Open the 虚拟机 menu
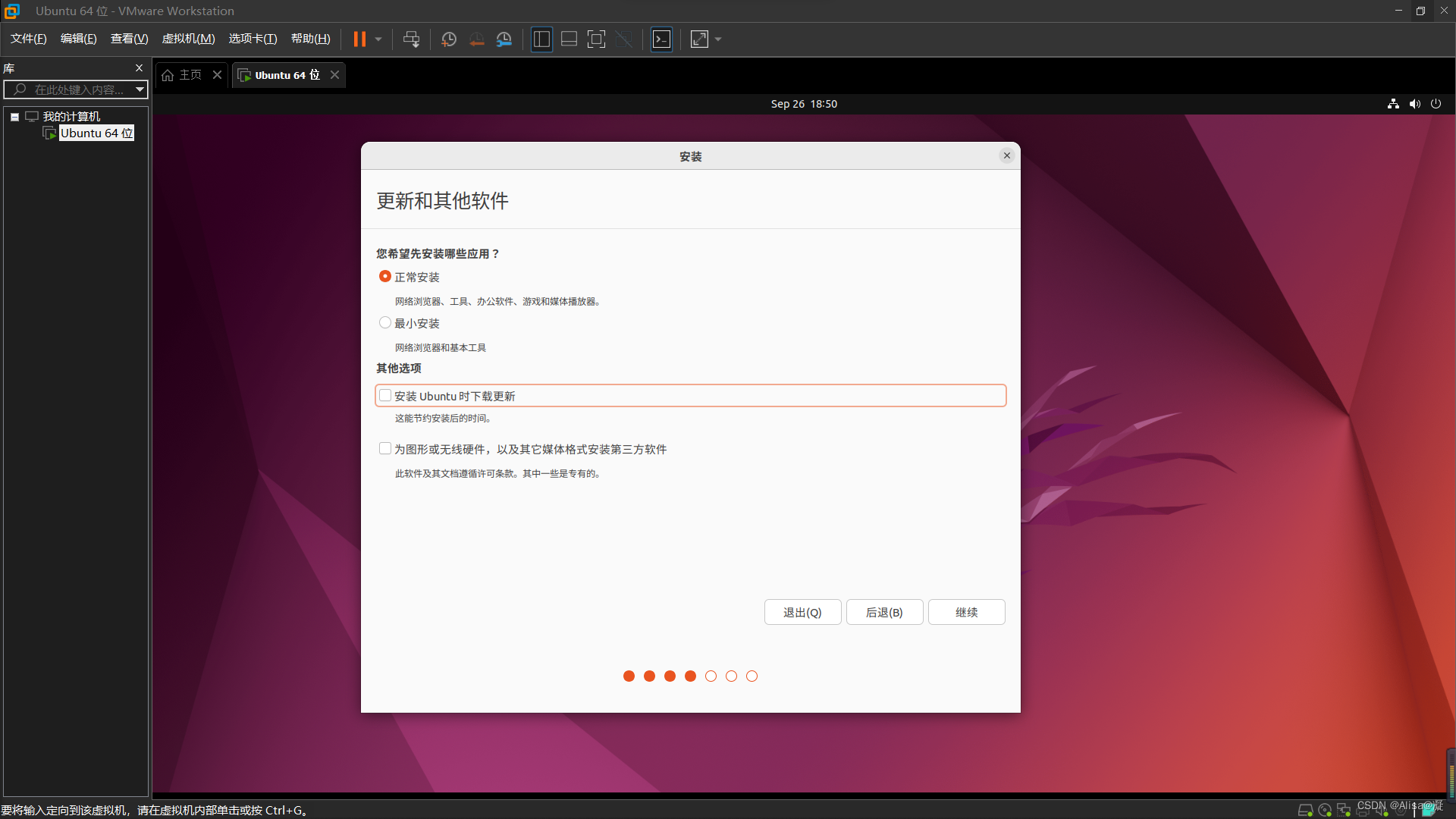Screen dimensions: 1456x819 coord(188,39)
